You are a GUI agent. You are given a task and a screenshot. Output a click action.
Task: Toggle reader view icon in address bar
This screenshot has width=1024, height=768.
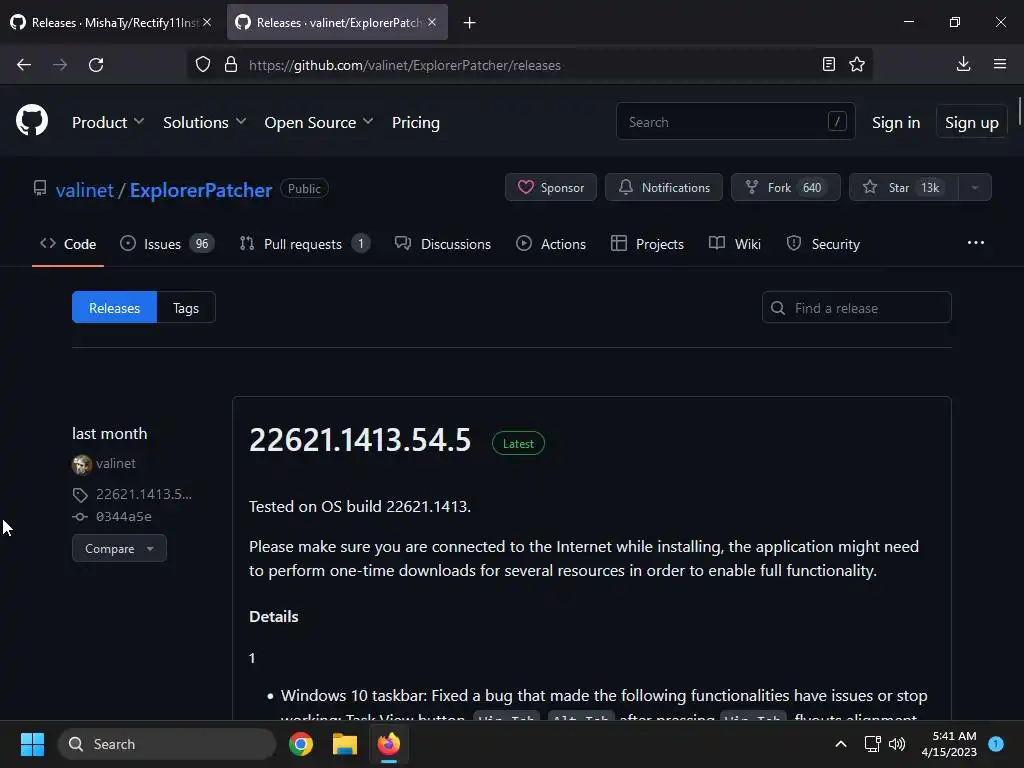coord(829,64)
